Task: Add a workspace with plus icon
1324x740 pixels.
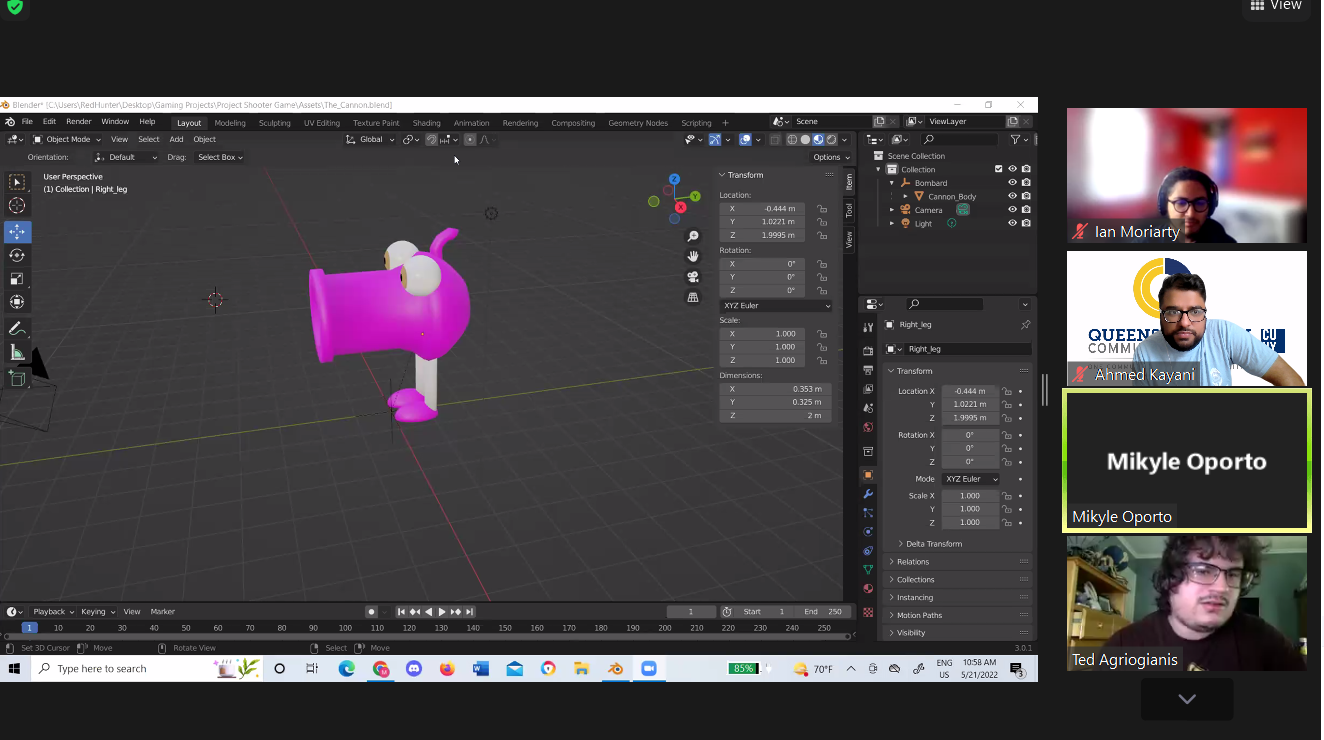Action: 726,123
